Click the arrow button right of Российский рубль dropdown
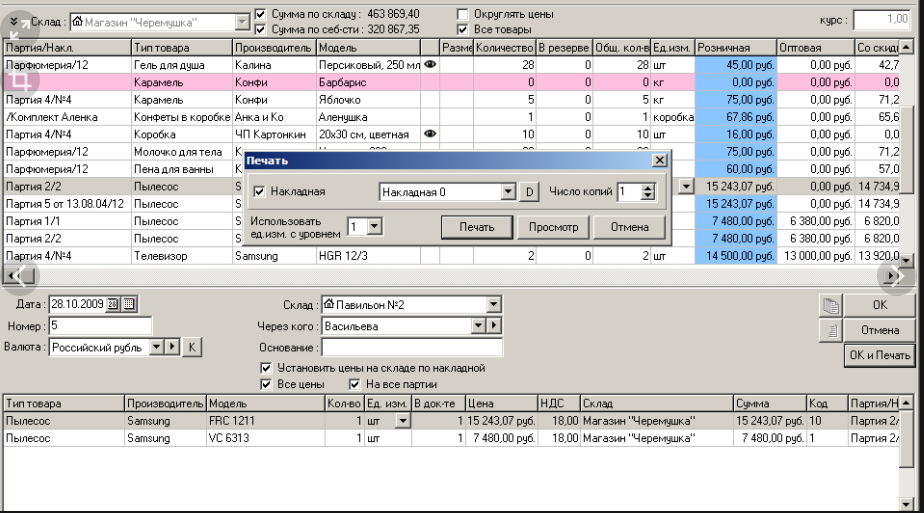Screen dimensions: 924x513 tap(173, 347)
